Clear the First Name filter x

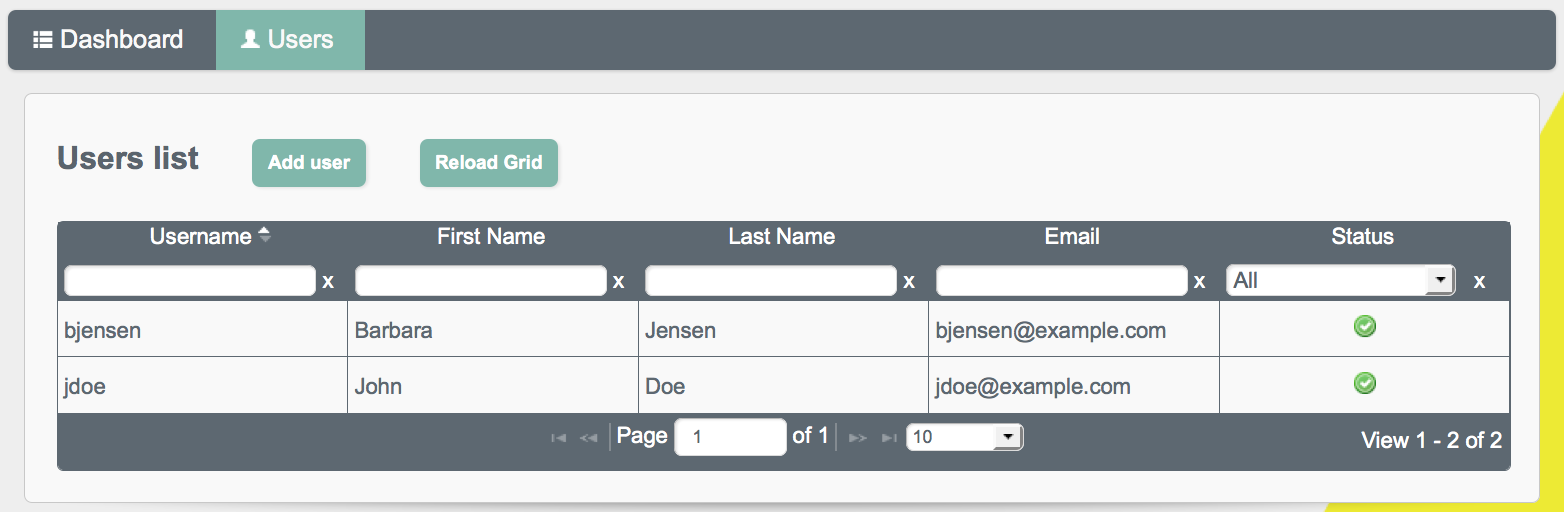tap(618, 282)
